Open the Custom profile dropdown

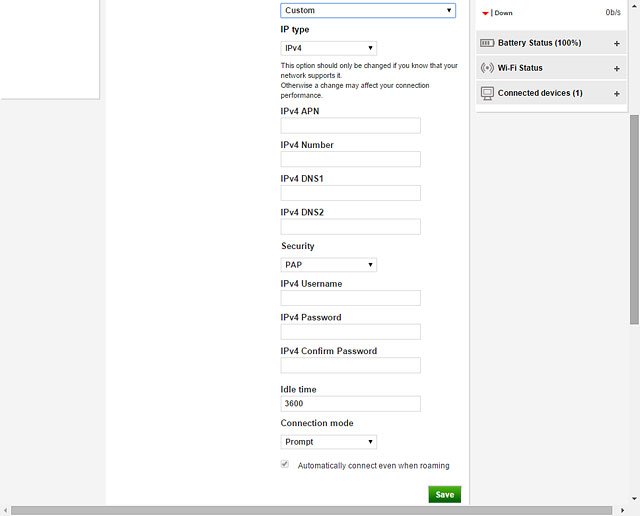(x=367, y=10)
